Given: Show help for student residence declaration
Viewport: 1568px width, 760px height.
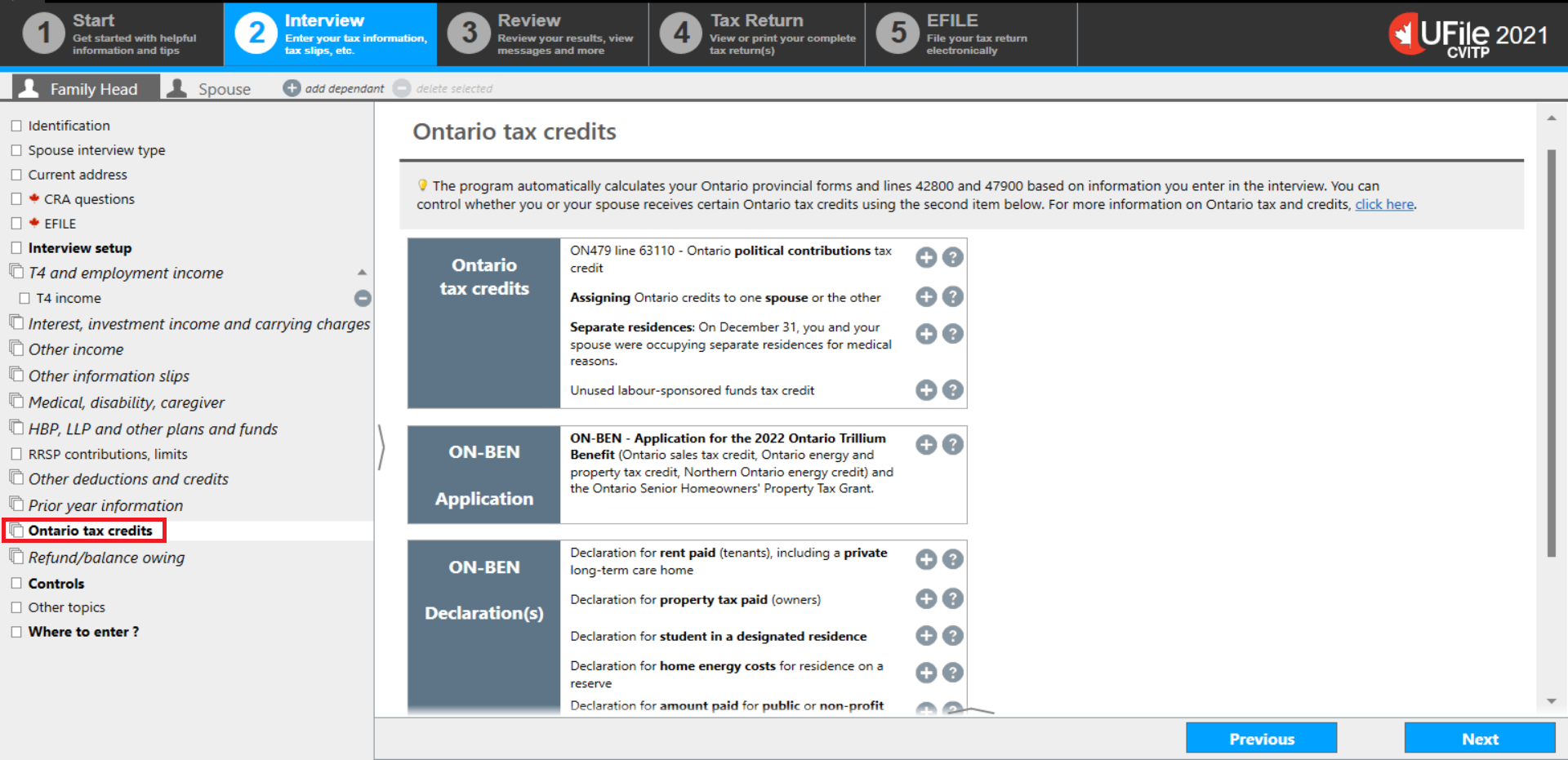Looking at the screenshot, I should [x=952, y=636].
